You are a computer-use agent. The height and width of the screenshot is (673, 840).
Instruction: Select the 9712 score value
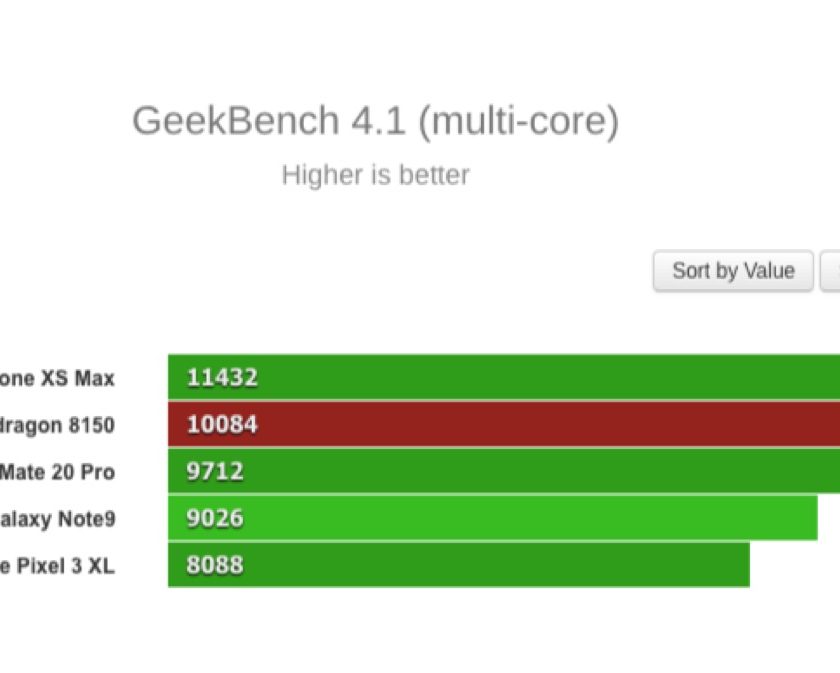pos(215,472)
